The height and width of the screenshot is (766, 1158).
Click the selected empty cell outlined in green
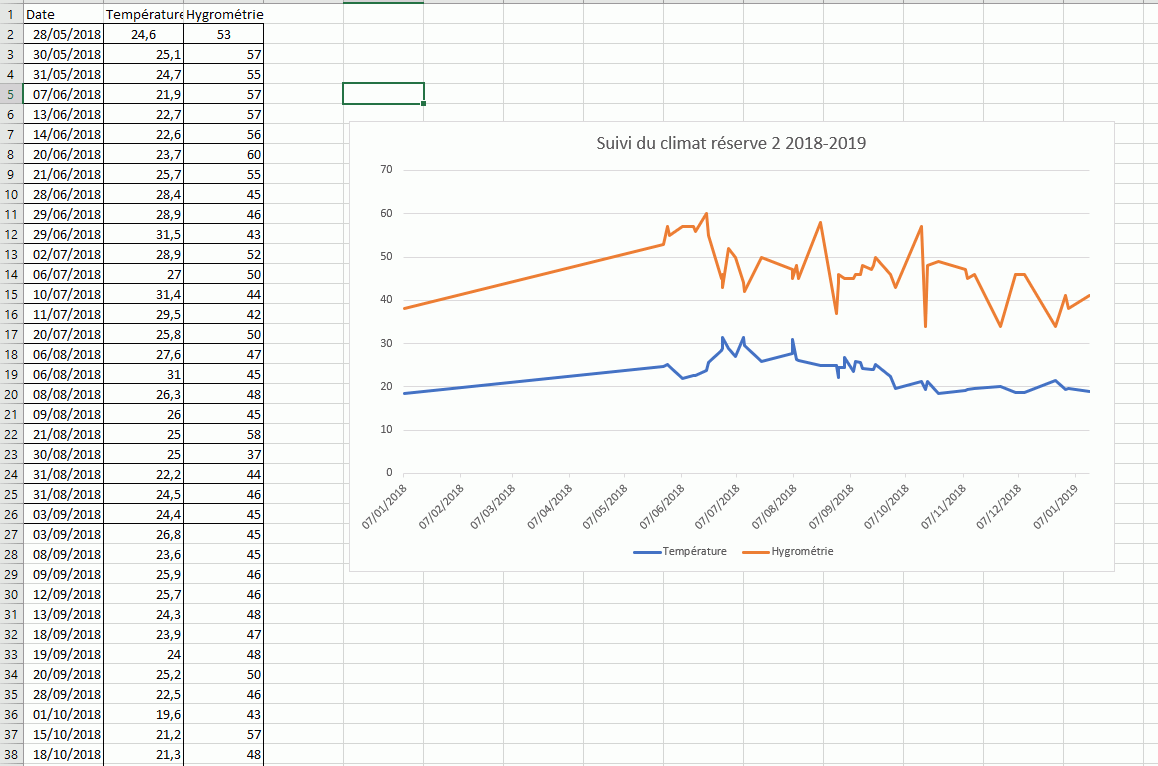coord(383,94)
